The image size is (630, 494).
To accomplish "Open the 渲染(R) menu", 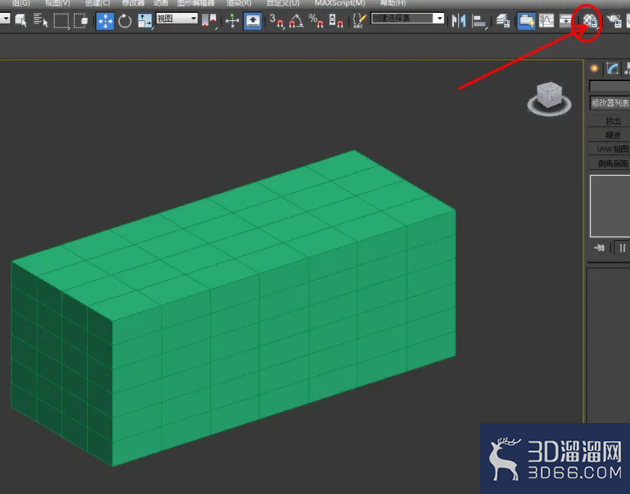I will point(239,3).
